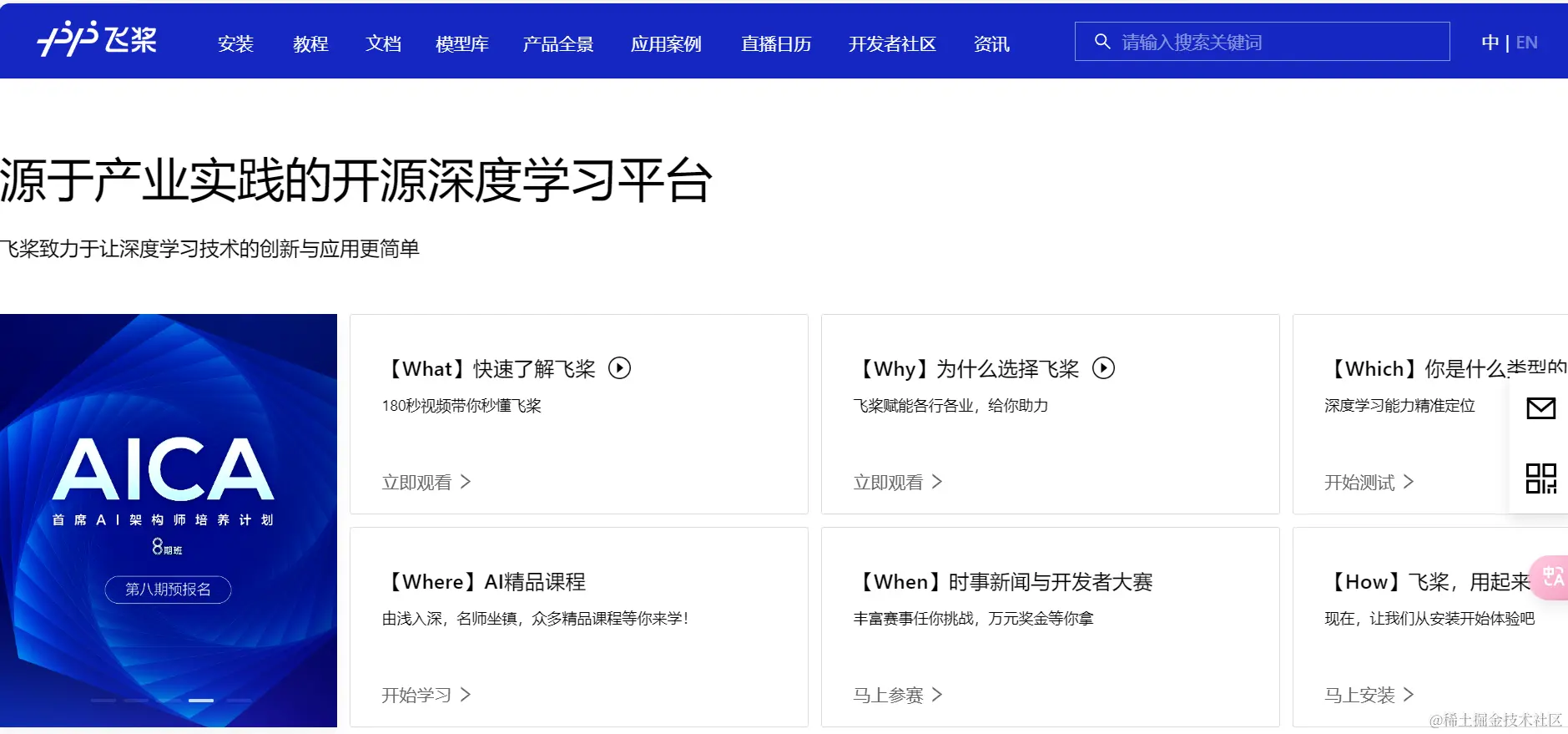Open the 【How】飞桨 card title

click(x=1428, y=582)
